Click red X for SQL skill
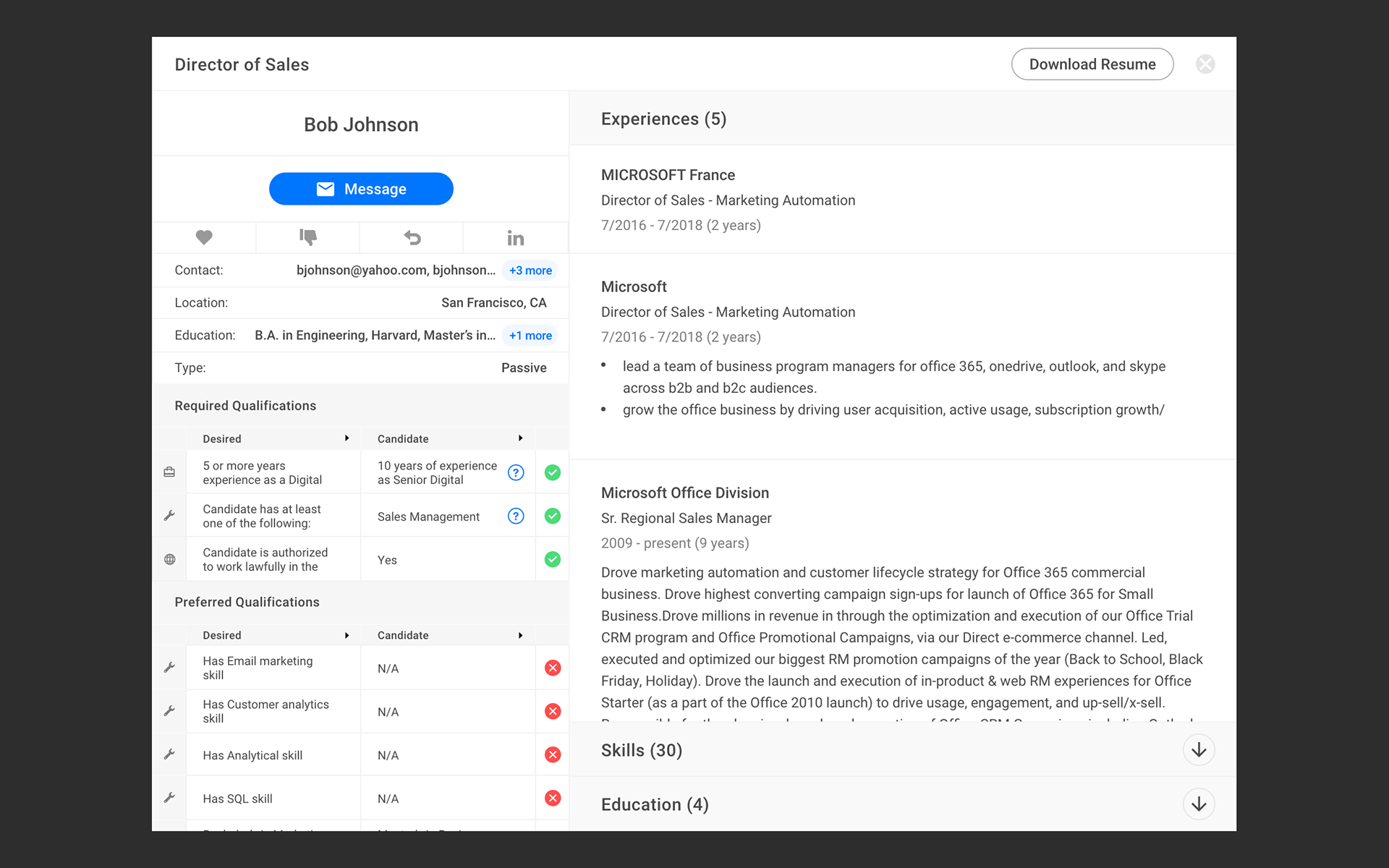Image resolution: width=1389 pixels, height=868 pixels. (x=553, y=798)
